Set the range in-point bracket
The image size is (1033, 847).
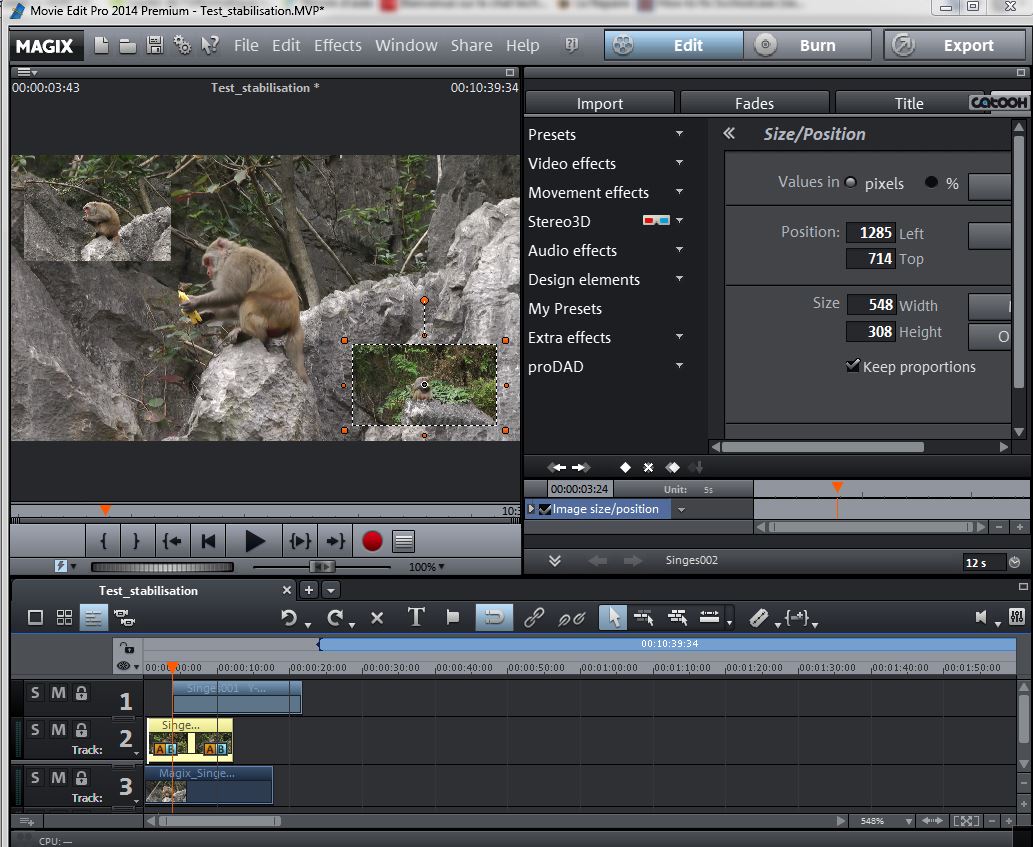coord(103,541)
